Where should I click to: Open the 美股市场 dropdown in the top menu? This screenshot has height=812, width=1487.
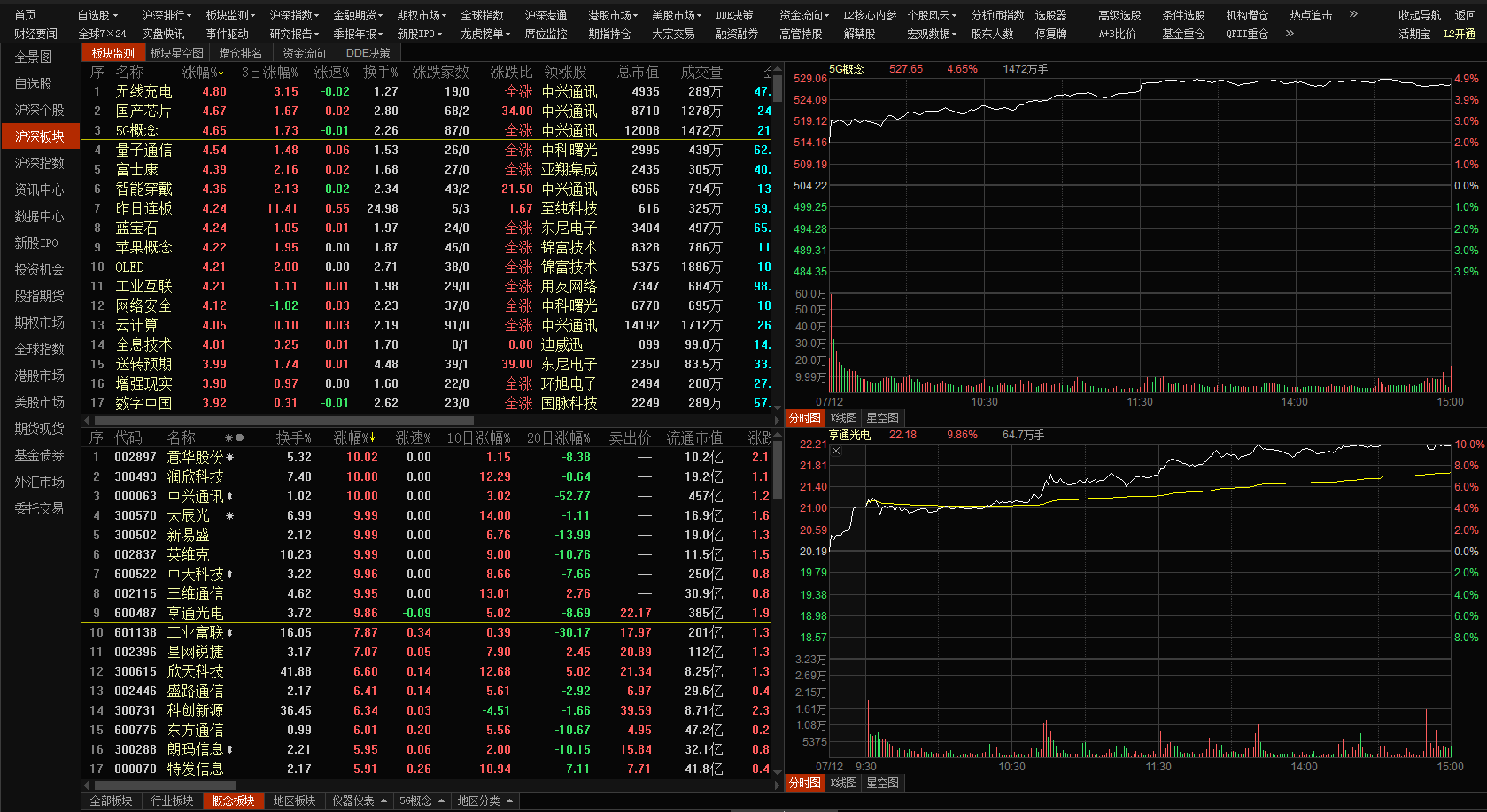[678, 15]
